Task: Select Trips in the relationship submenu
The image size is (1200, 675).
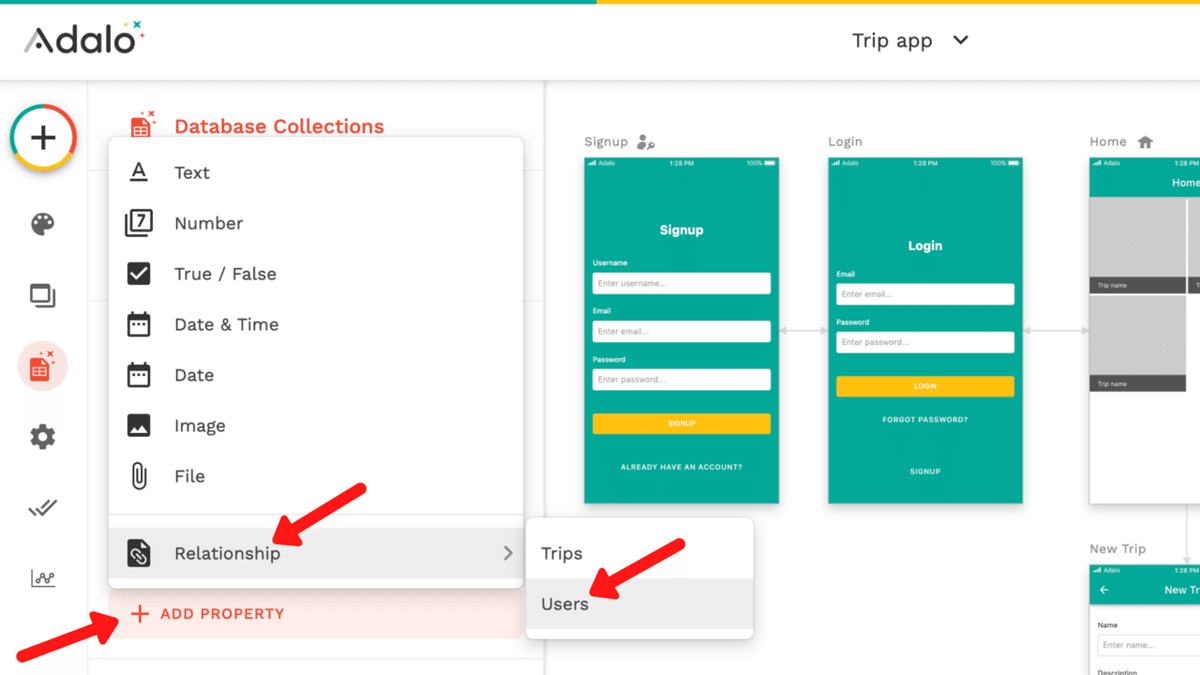Action: [639, 553]
